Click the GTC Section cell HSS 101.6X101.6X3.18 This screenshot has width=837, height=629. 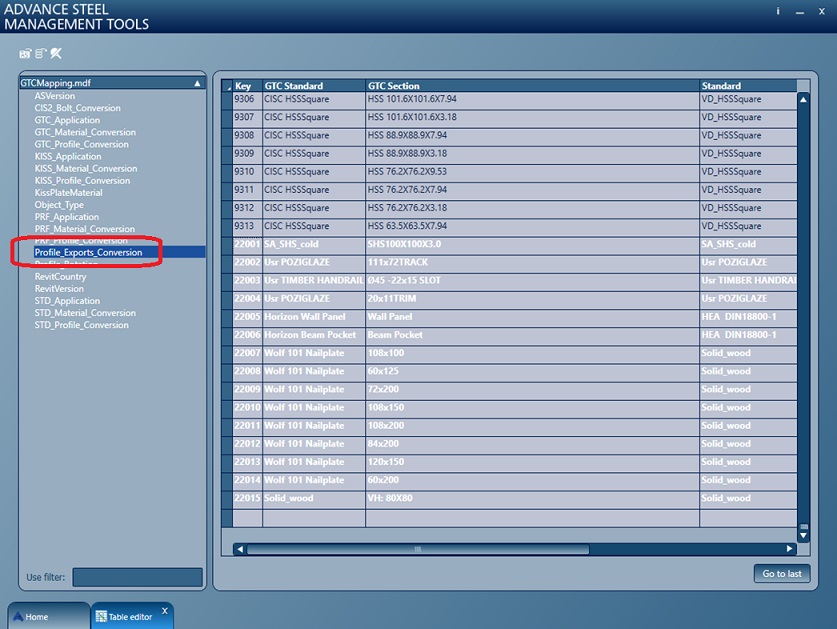pyautogui.click(x=532, y=117)
